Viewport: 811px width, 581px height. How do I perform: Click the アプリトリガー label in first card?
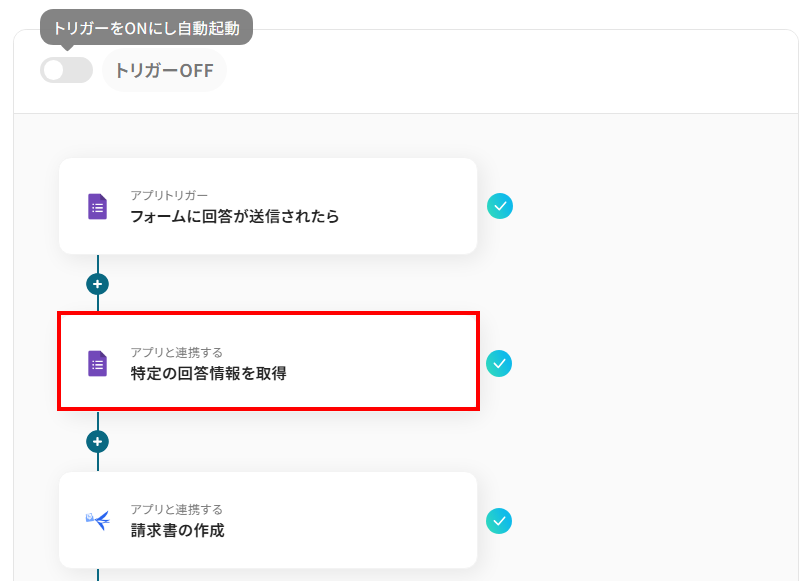(168, 195)
